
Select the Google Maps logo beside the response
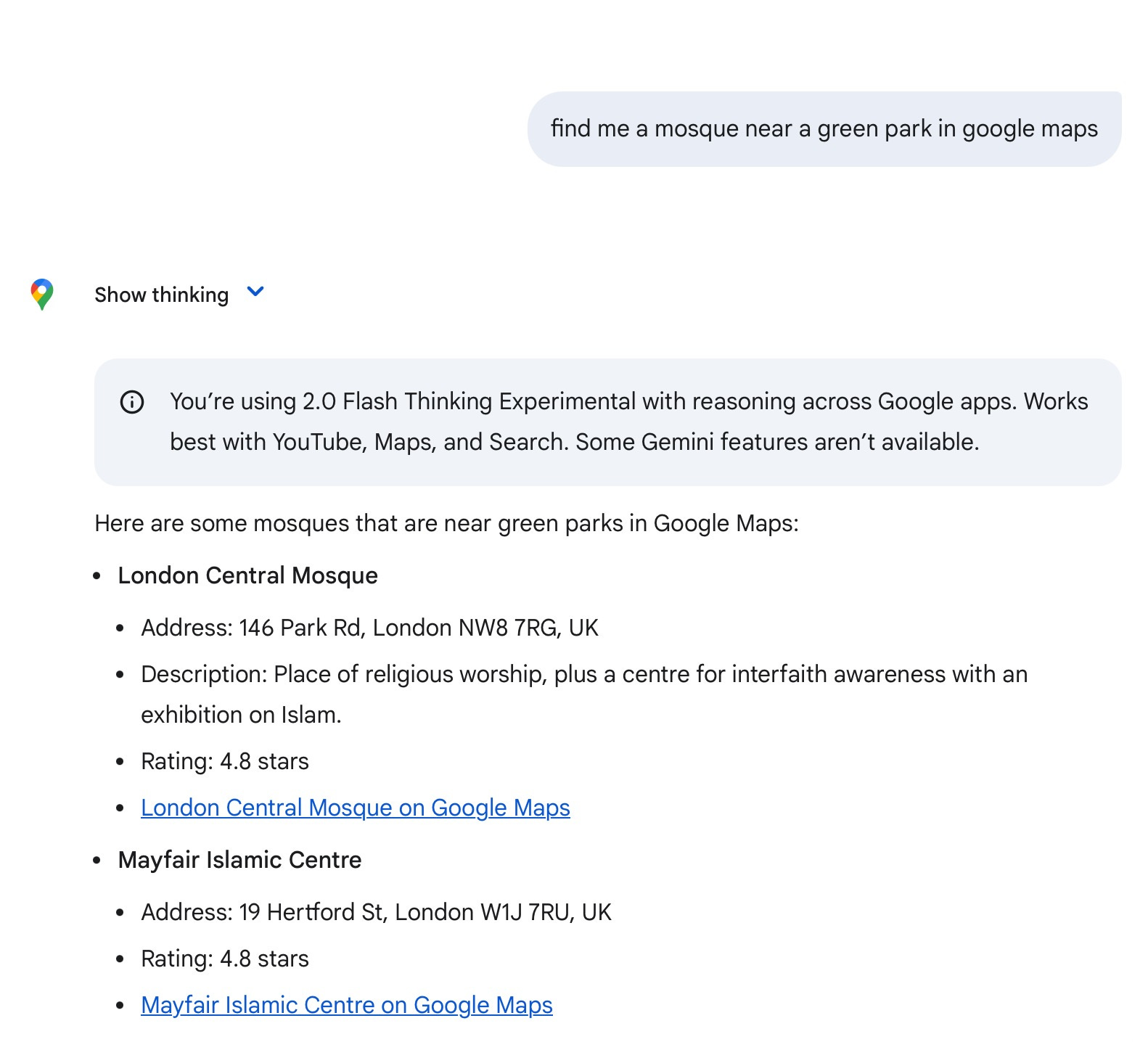[x=41, y=293]
